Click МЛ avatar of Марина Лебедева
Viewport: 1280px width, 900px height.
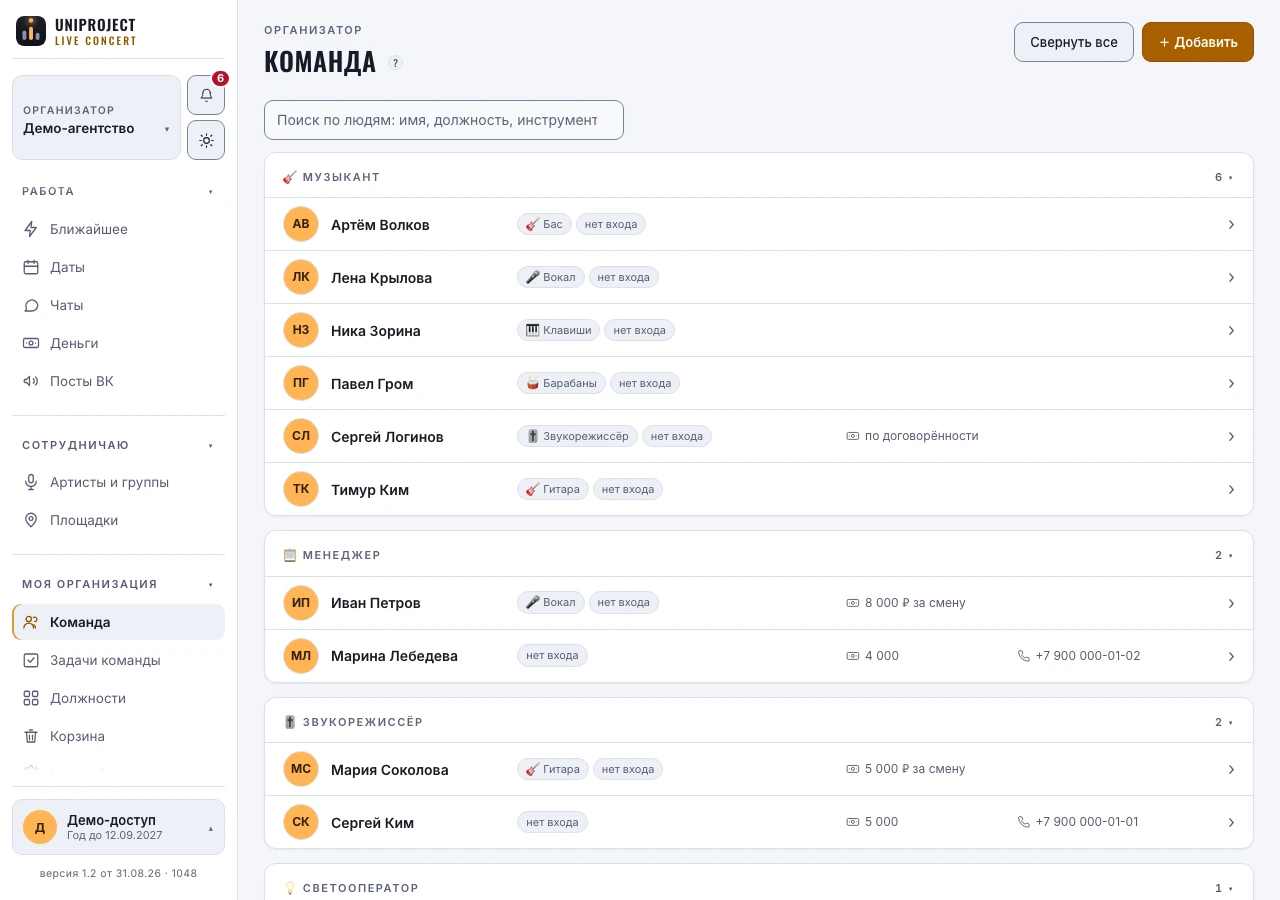click(x=301, y=656)
